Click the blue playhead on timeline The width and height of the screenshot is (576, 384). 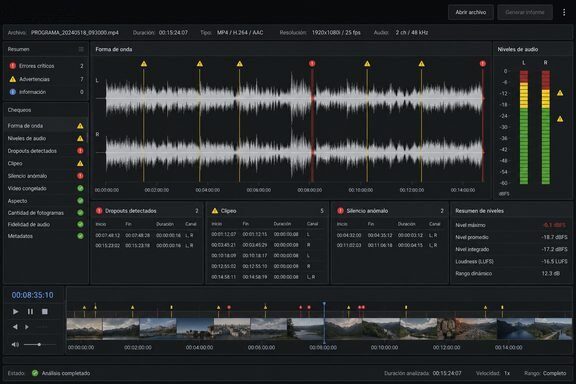tap(324, 323)
